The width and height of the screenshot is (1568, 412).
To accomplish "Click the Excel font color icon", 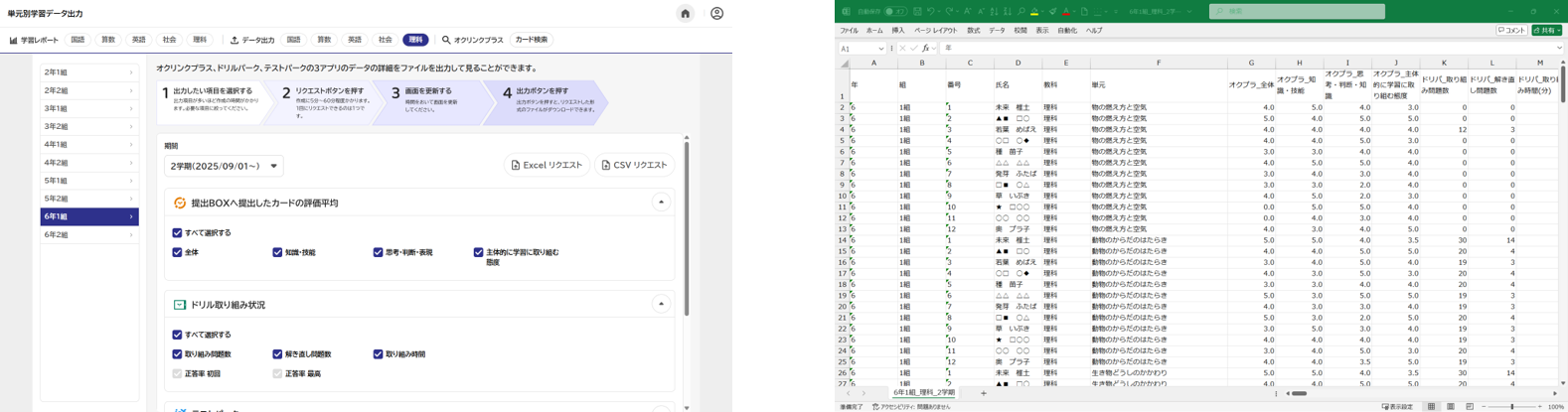I will pyautogui.click(x=1066, y=12).
